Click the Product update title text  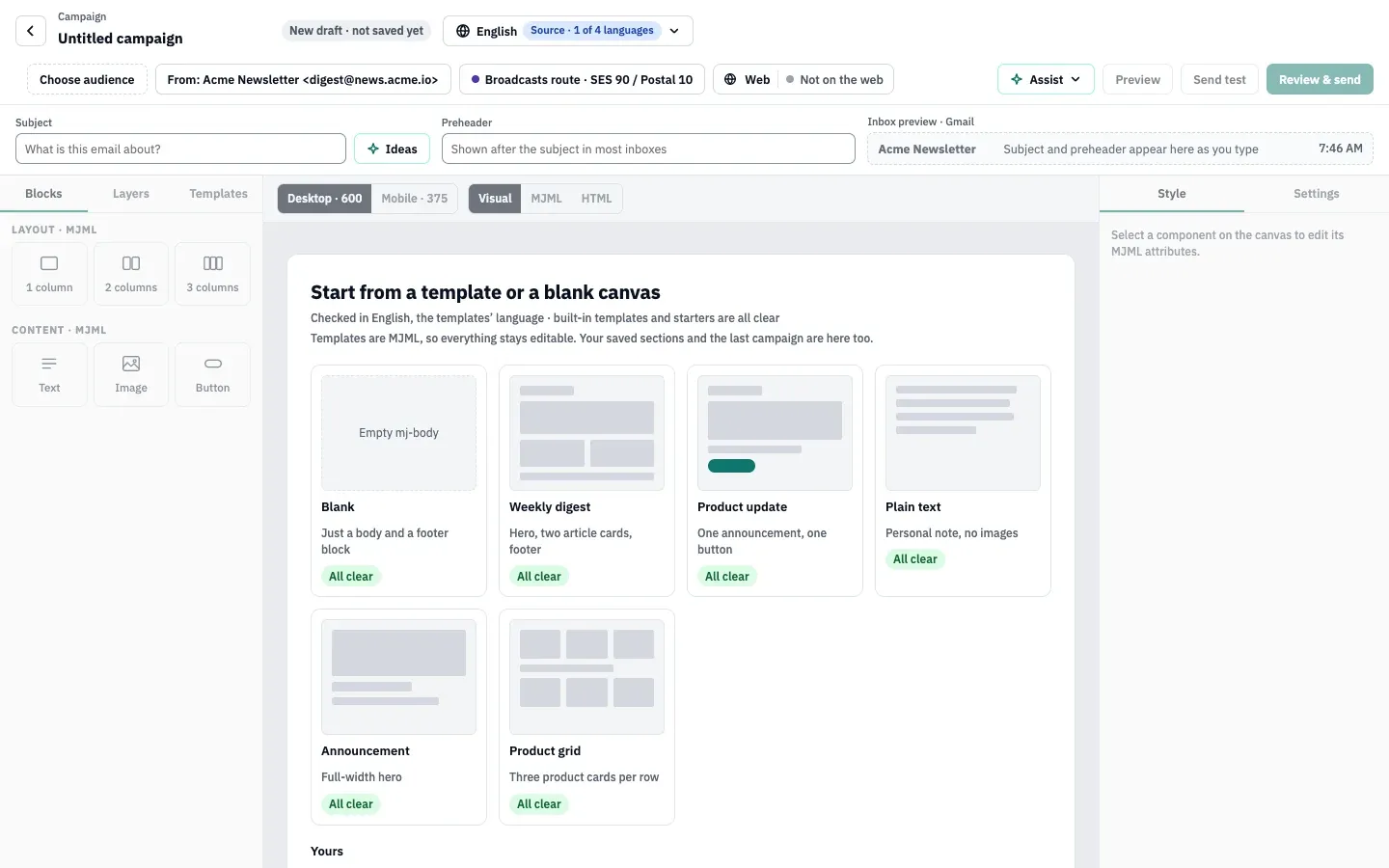742,507
